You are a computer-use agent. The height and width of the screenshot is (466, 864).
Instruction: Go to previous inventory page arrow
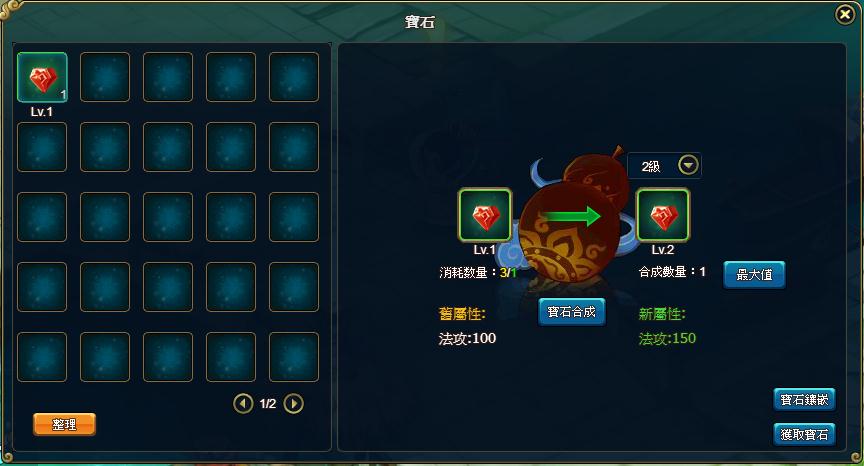(243, 403)
